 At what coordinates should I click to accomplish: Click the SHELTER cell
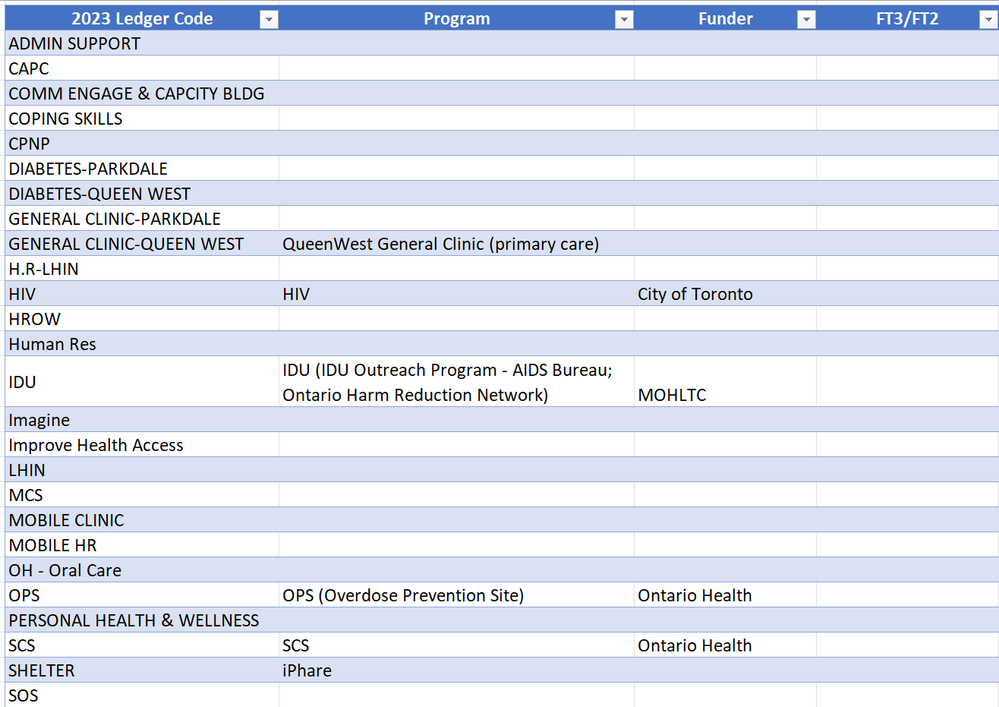point(142,670)
